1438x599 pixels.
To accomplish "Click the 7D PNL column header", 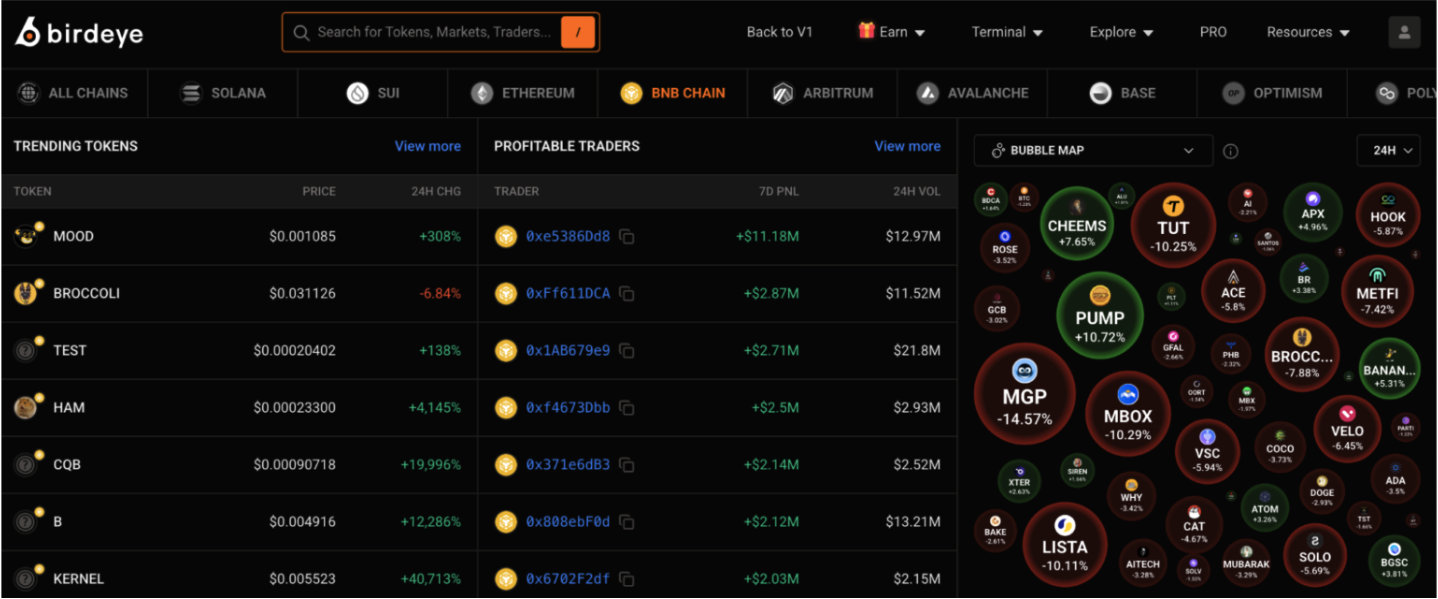I will (x=779, y=191).
